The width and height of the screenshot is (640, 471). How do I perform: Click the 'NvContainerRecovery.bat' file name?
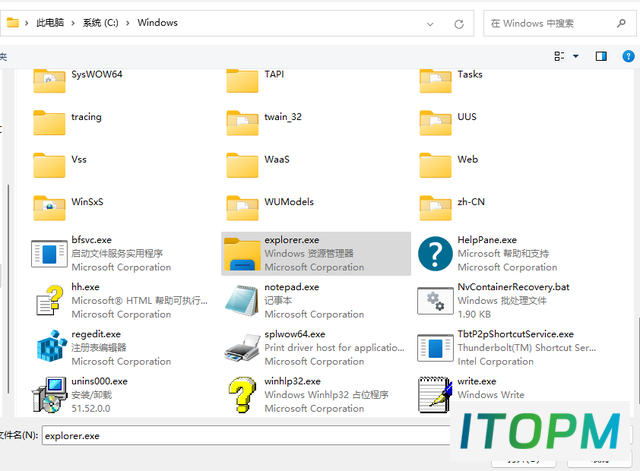tap(513, 287)
